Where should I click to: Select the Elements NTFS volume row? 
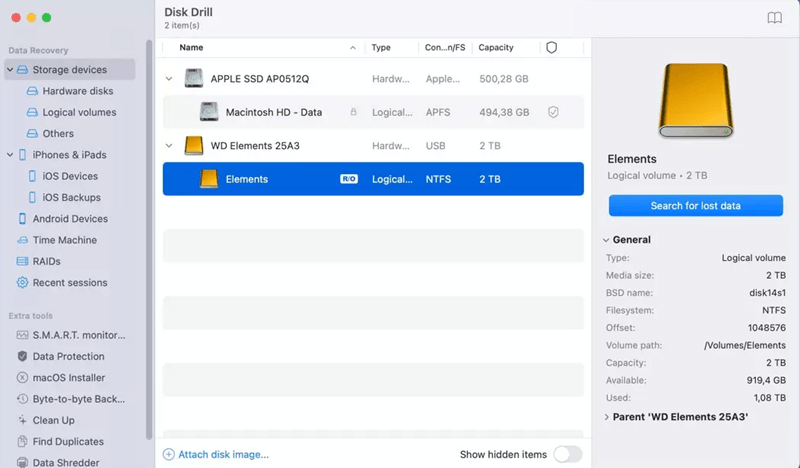coord(373,179)
